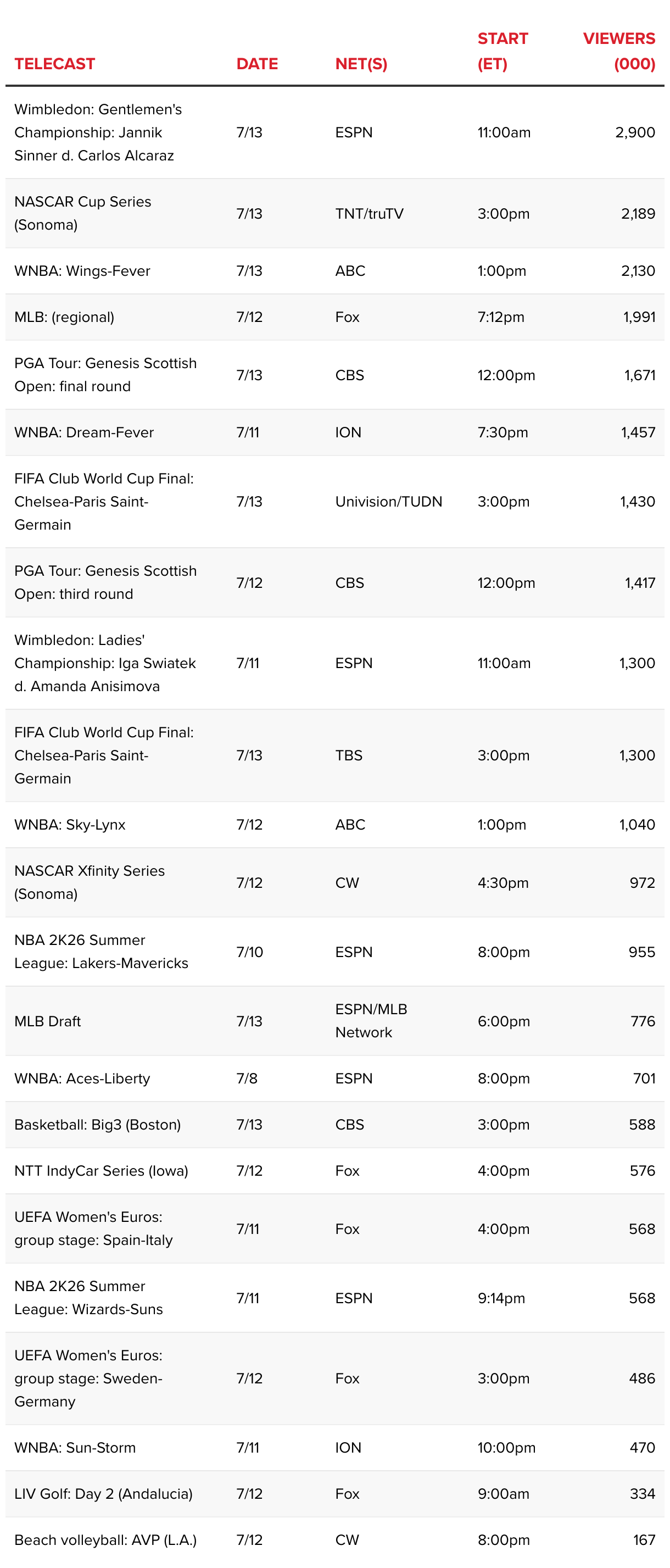The width and height of the screenshot is (670, 1568).
Task: Click the DATE column header
Action: click(x=257, y=64)
